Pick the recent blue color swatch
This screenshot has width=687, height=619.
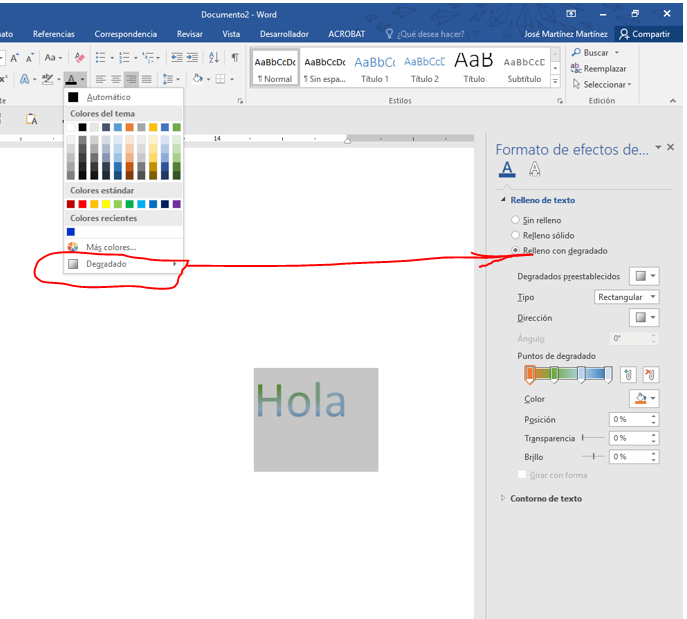pyautogui.click(x=71, y=232)
